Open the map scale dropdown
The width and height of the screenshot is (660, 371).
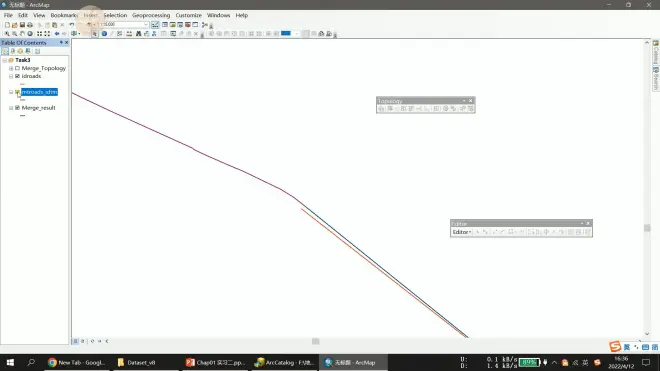click(146, 24)
